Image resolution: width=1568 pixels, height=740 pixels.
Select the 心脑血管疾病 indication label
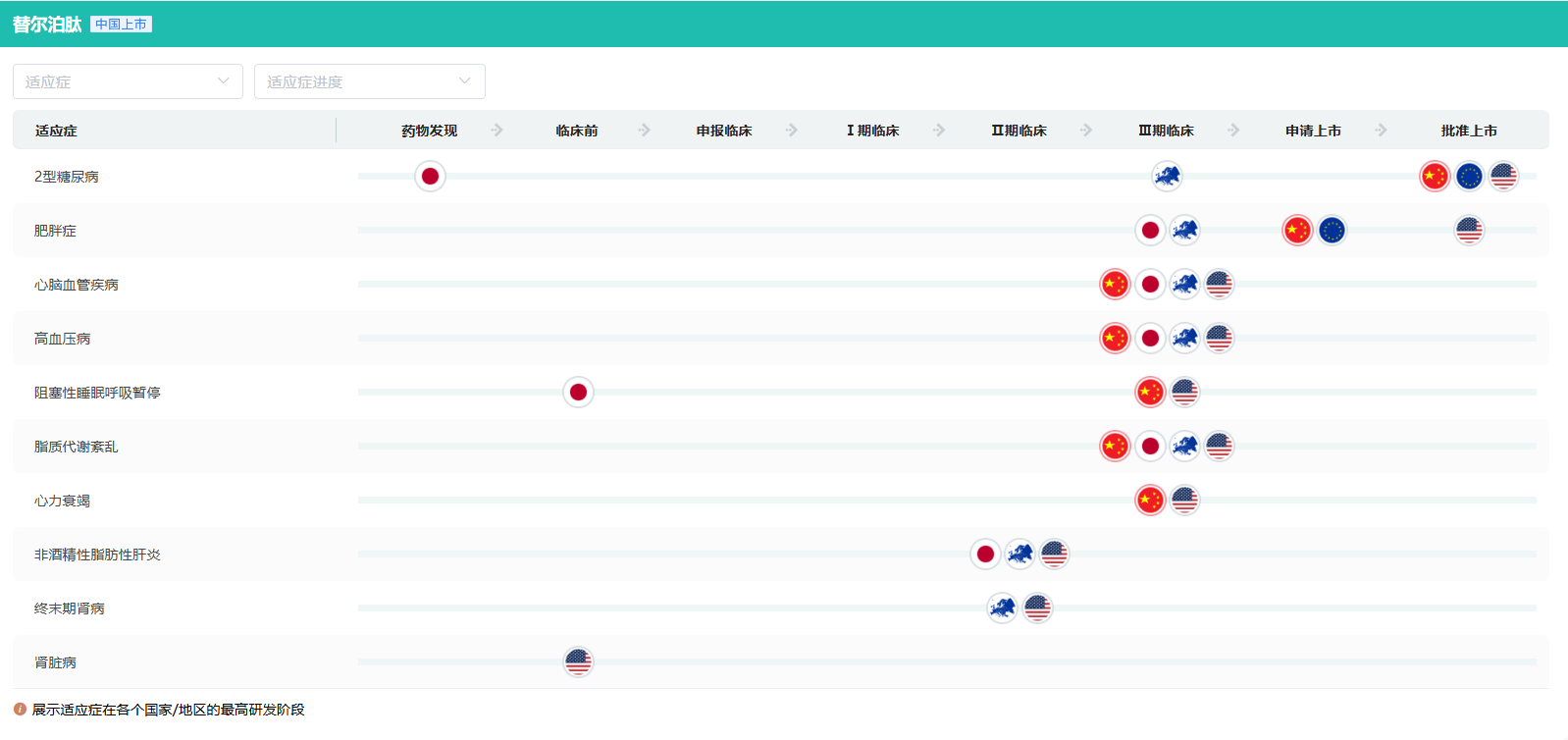pyautogui.click(x=77, y=285)
